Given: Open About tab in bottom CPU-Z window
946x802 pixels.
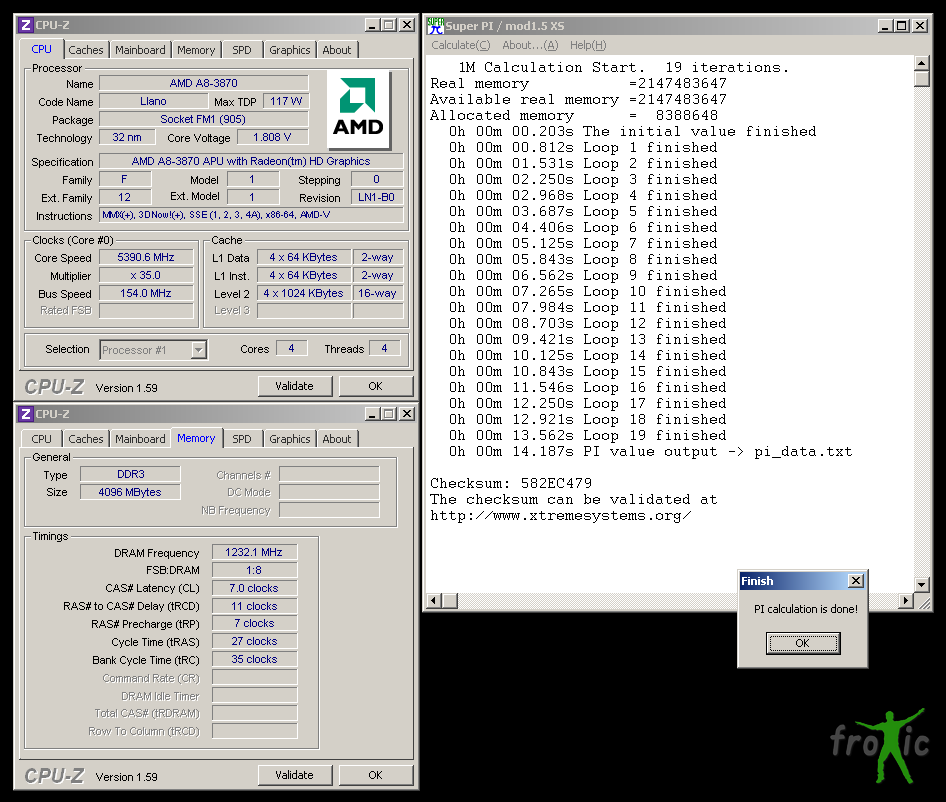Looking at the screenshot, I should point(337,439).
